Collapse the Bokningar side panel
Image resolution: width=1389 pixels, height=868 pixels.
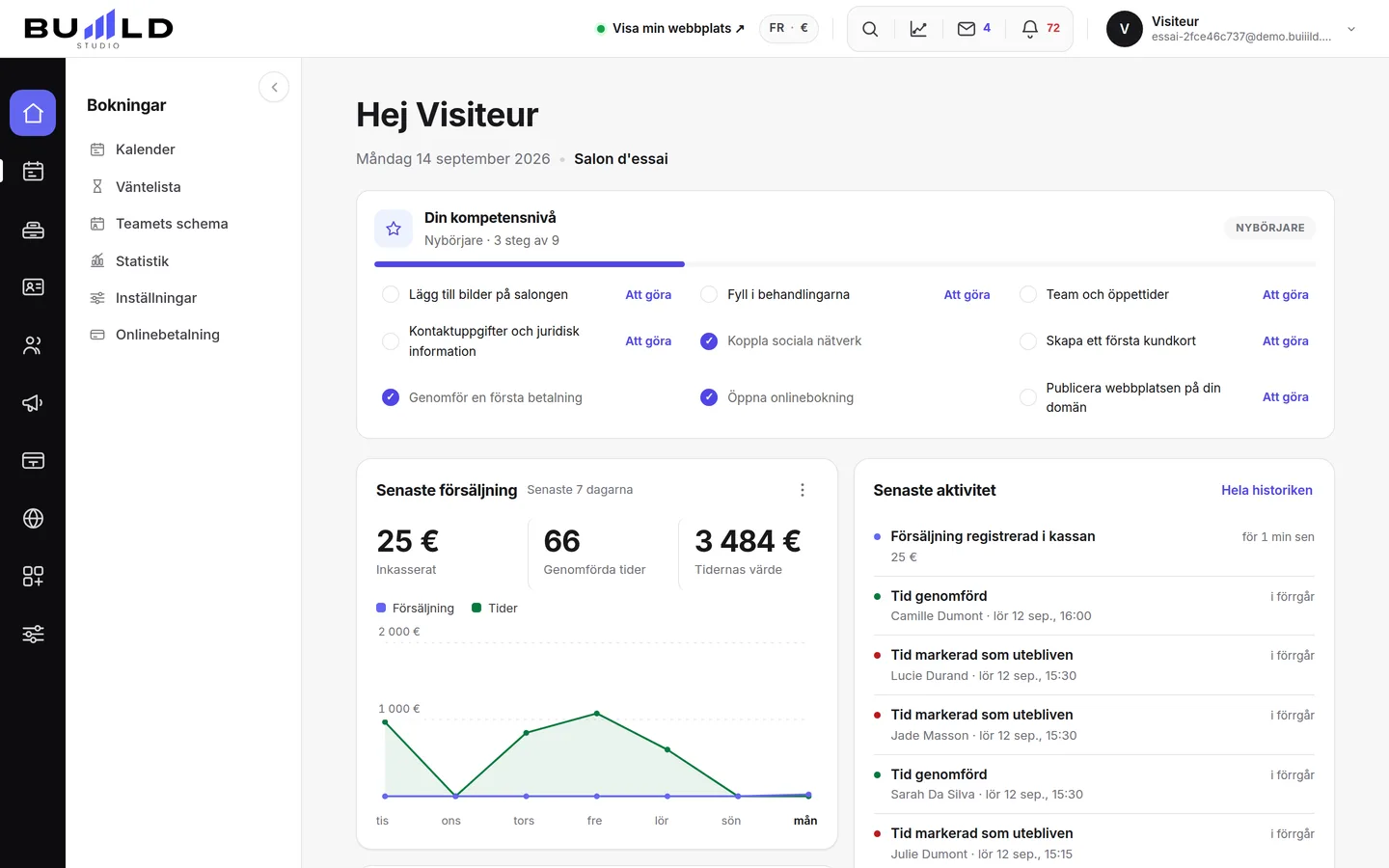pos(274,88)
